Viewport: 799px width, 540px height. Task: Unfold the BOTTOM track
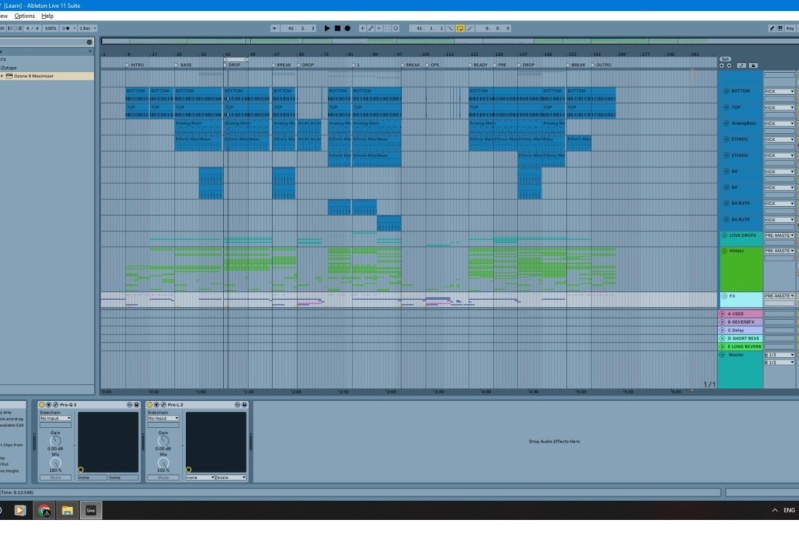point(726,91)
